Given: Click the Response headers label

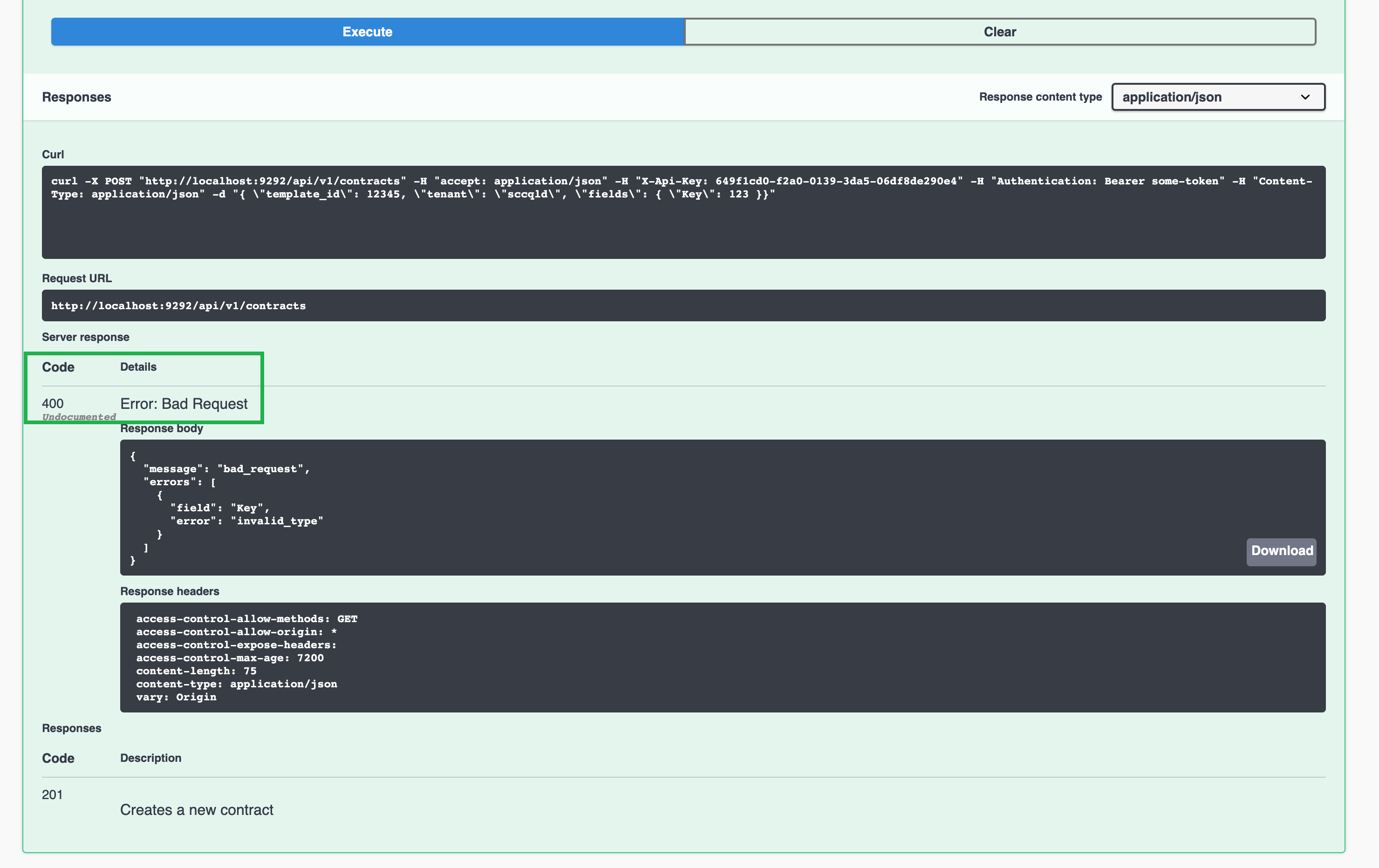Looking at the screenshot, I should [x=170, y=591].
